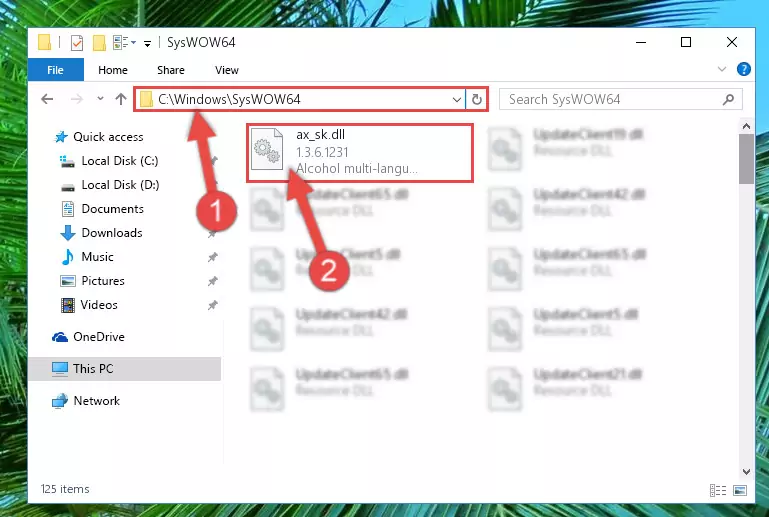
Task: Click the vertical scrollbar thumb
Action: (x=746, y=159)
